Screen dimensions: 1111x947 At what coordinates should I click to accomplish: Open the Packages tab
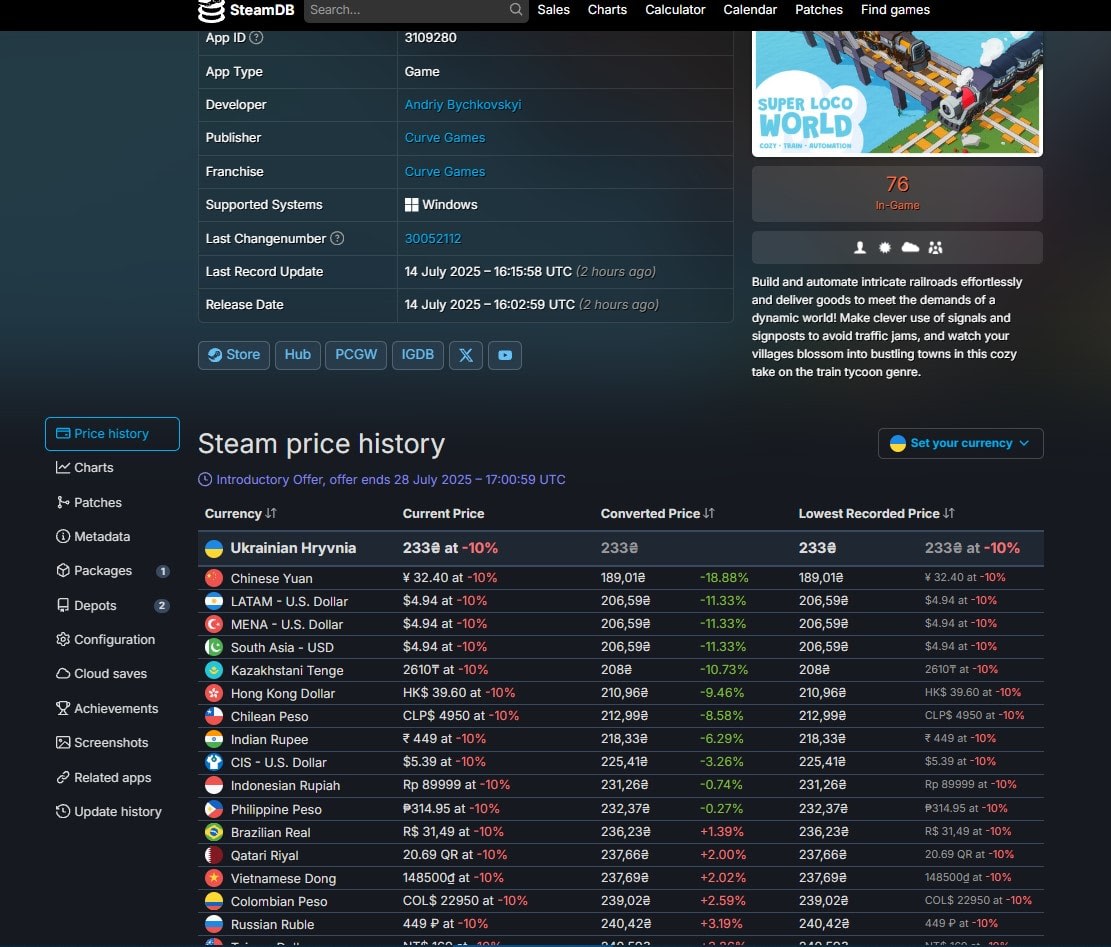click(x=112, y=571)
